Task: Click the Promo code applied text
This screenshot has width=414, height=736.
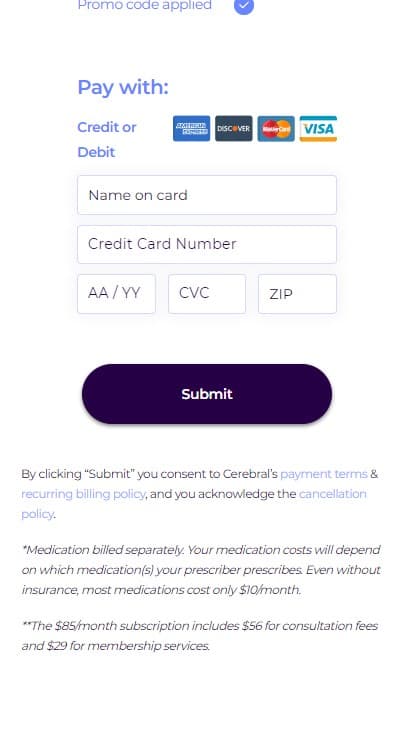Action: [145, 6]
